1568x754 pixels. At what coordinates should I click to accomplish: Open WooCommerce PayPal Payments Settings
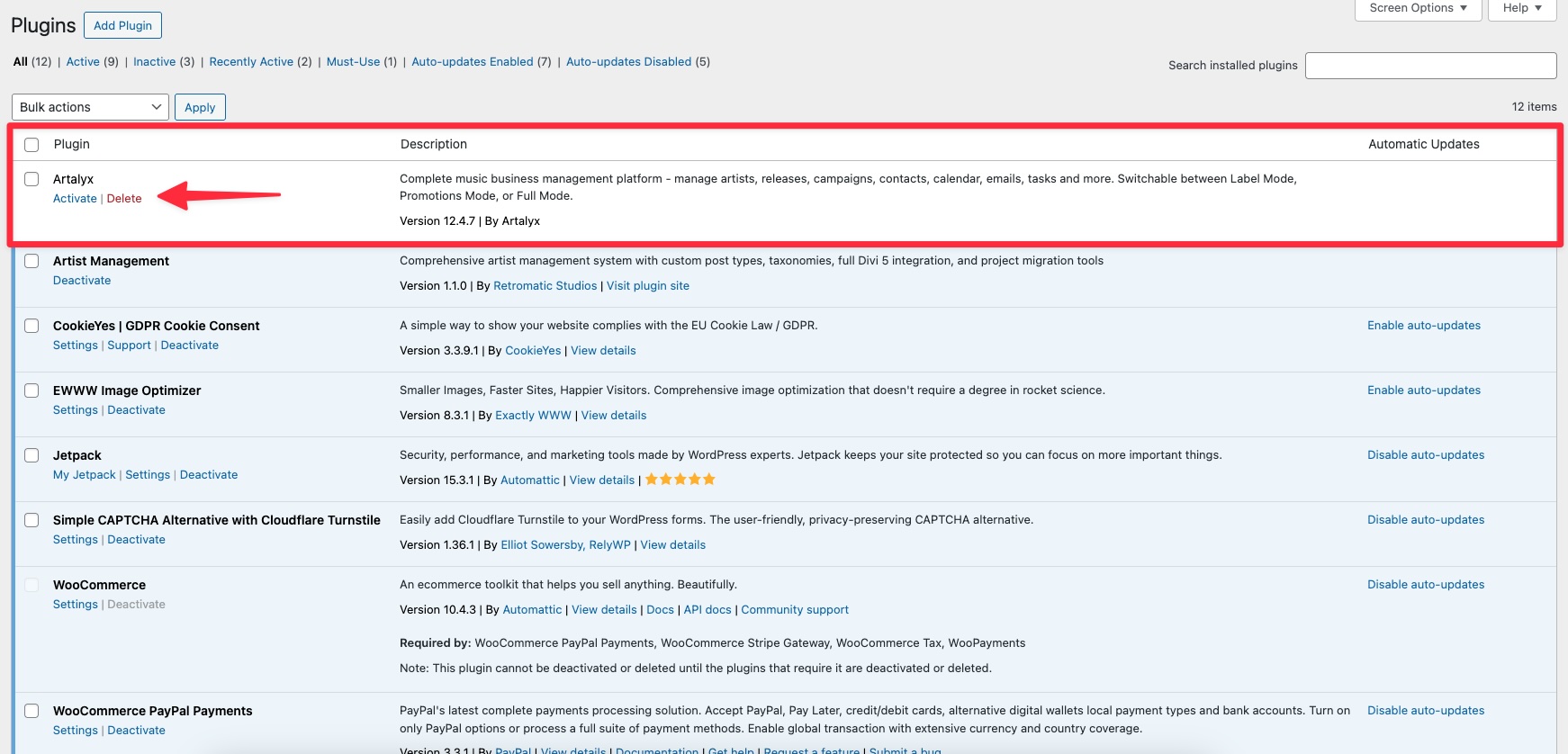(x=76, y=731)
